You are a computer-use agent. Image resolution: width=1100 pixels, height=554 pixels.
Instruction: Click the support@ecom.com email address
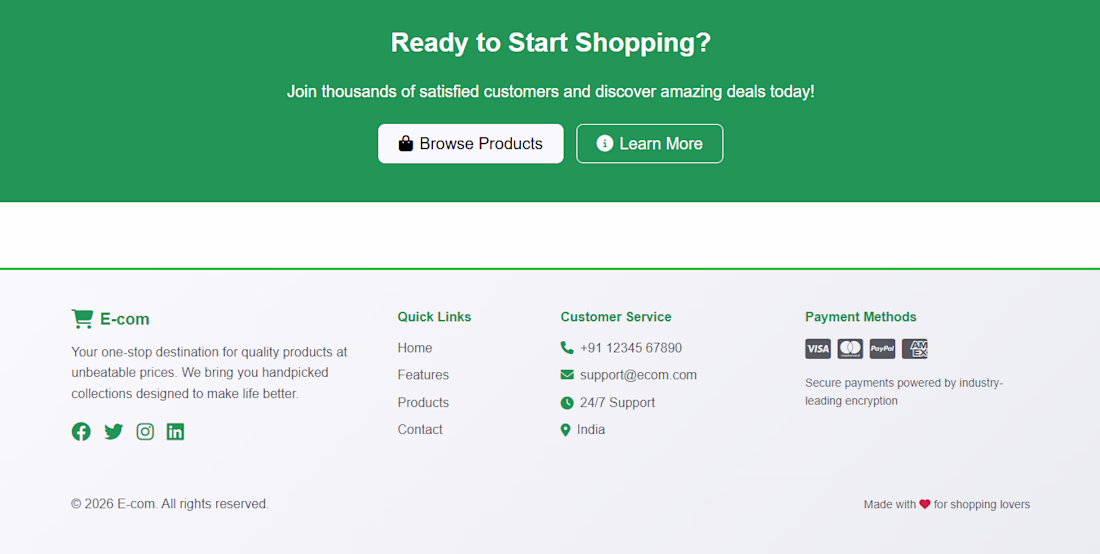(x=638, y=375)
